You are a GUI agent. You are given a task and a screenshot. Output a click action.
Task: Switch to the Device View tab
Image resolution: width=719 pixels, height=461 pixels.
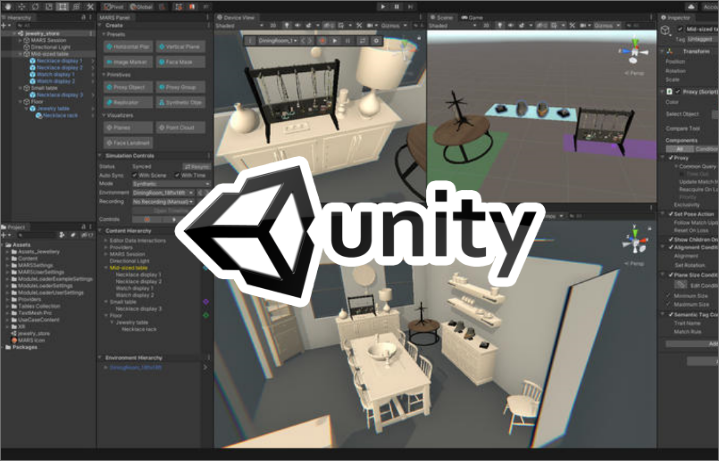[x=236, y=17]
